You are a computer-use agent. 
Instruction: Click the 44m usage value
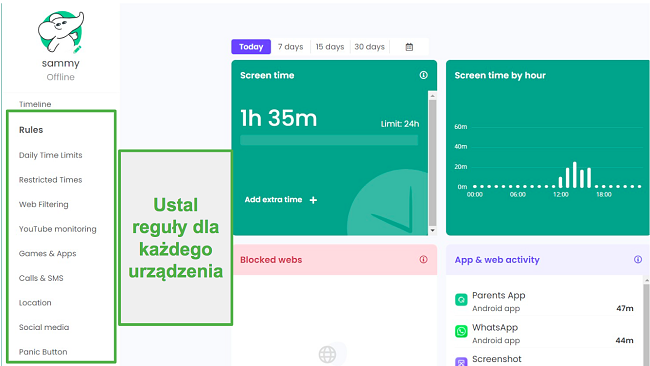pyautogui.click(x=625, y=340)
